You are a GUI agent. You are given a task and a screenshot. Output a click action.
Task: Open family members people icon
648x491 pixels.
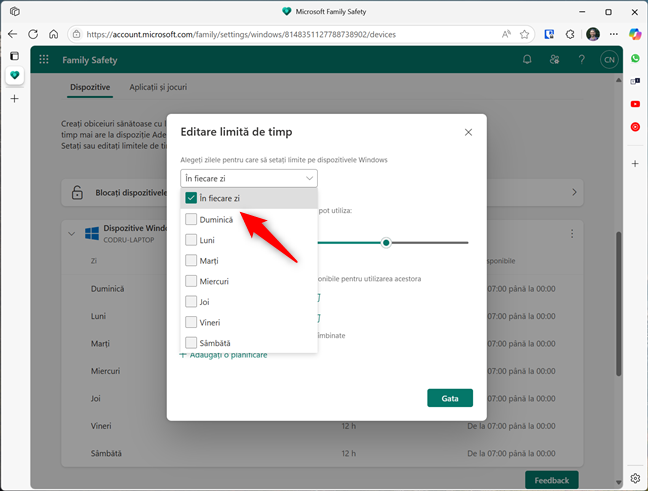click(554, 60)
